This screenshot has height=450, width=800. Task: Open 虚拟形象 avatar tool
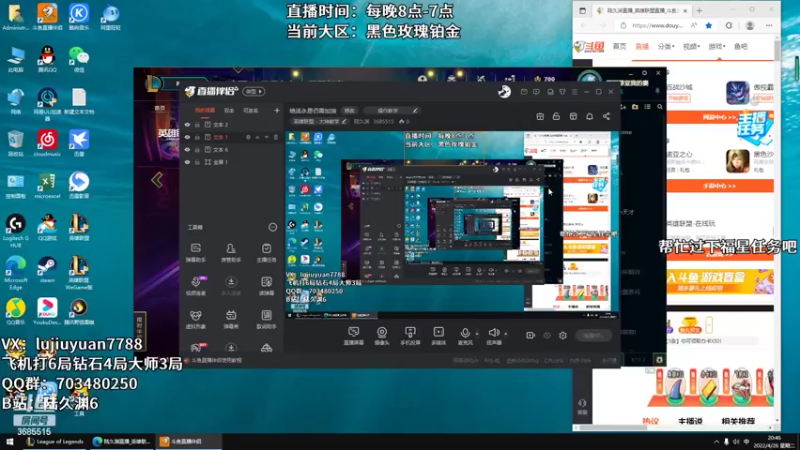point(195,319)
